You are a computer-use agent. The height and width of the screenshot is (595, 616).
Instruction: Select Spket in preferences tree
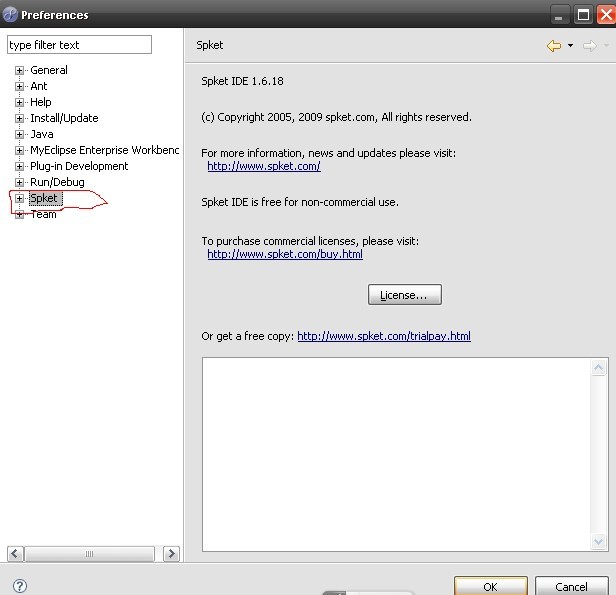[x=45, y=198]
